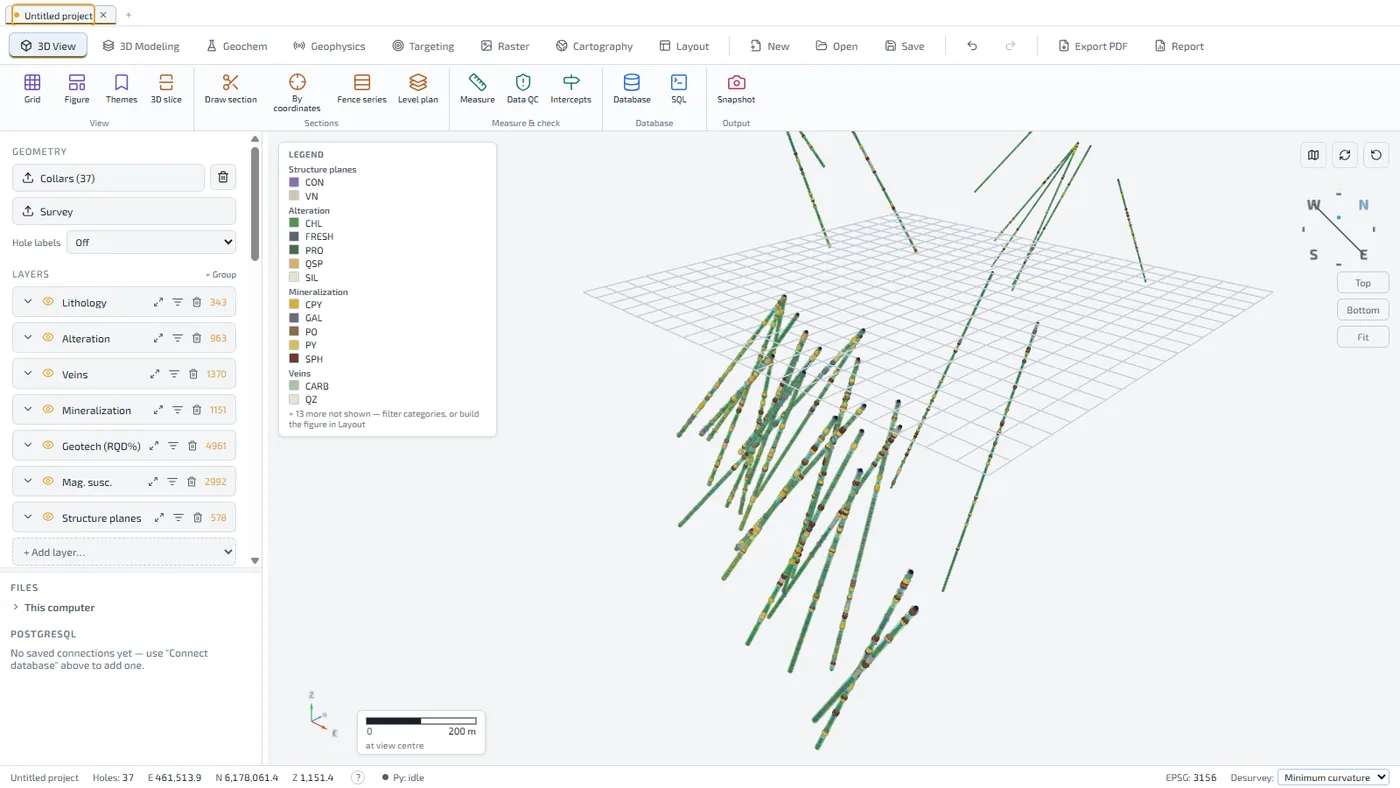Screen dimensions: 1400x788
Task: Open the Themes tool
Action: pyautogui.click(x=121, y=88)
